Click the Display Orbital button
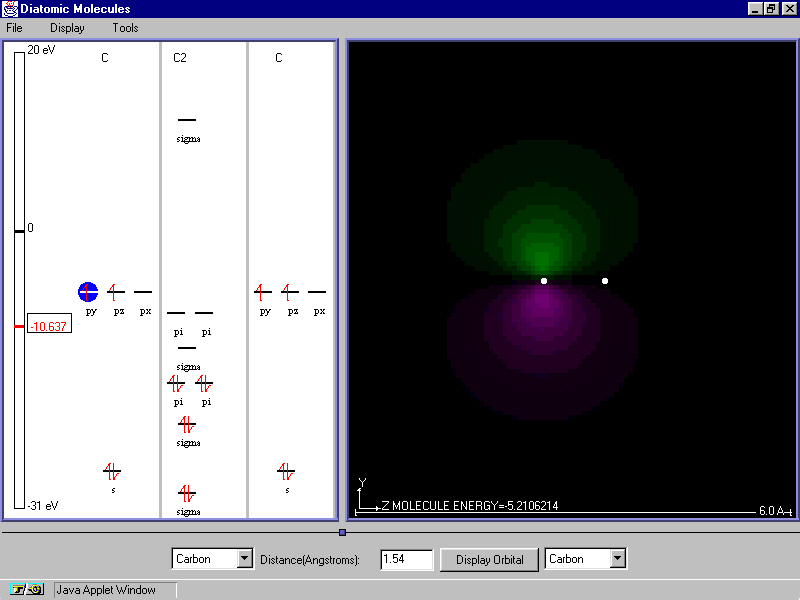800x600 pixels. pos(489,560)
